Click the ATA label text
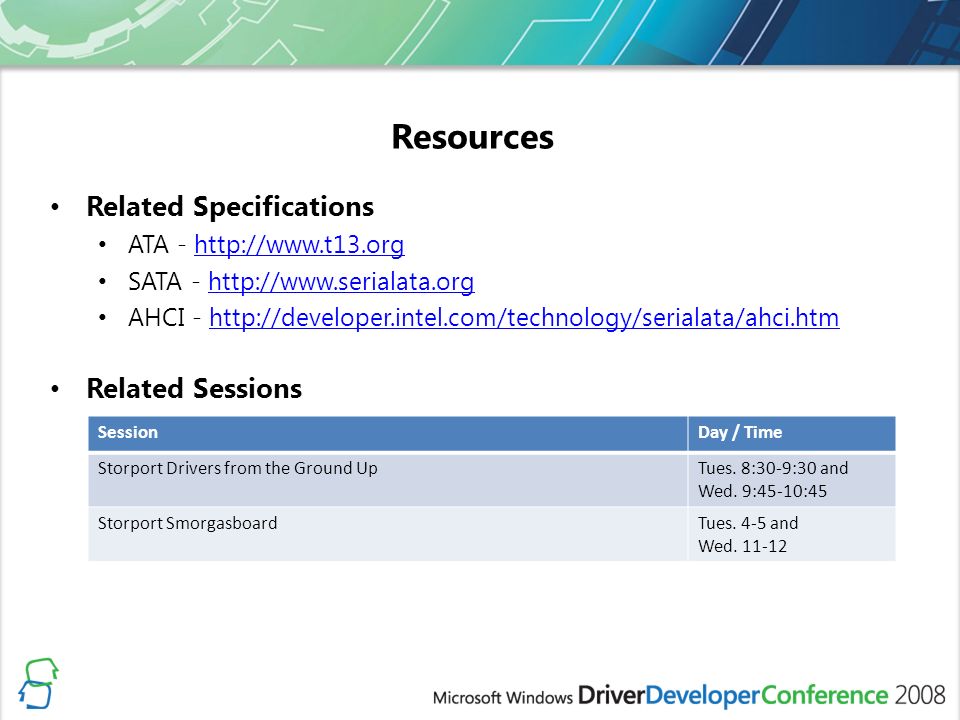Screen dimensions: 960x720 [148, 245]
